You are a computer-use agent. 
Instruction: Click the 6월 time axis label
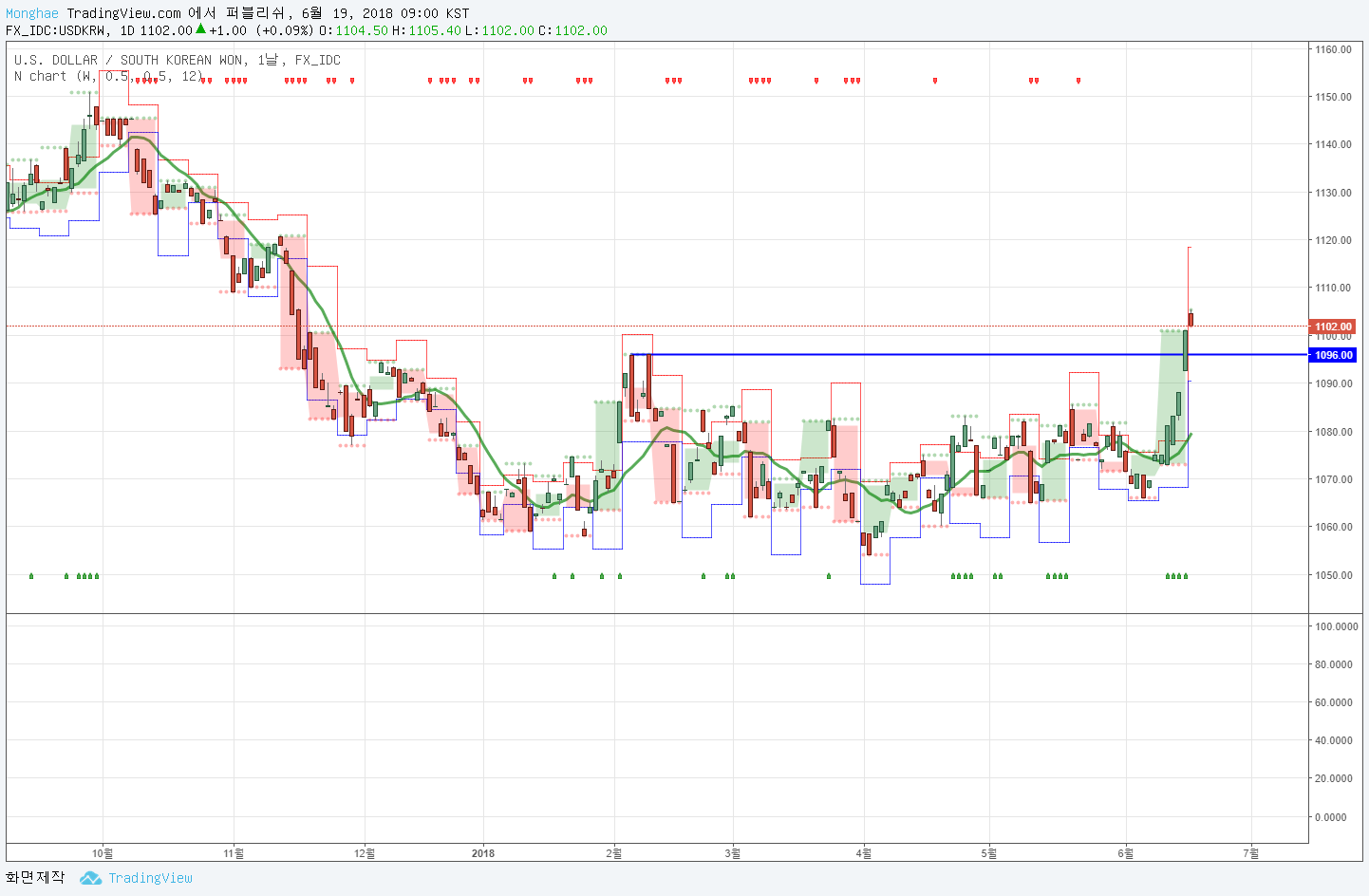click(1126, 853)
